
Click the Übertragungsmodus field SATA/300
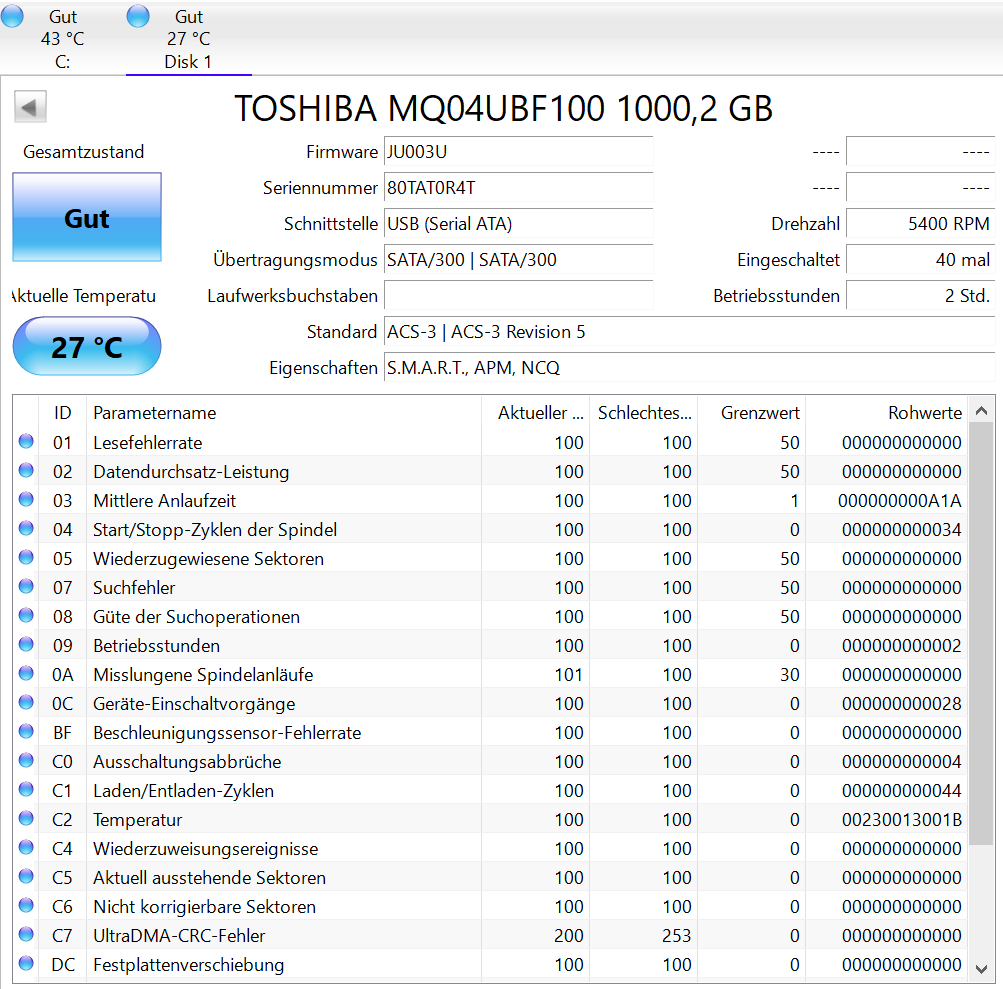[518, 259]
